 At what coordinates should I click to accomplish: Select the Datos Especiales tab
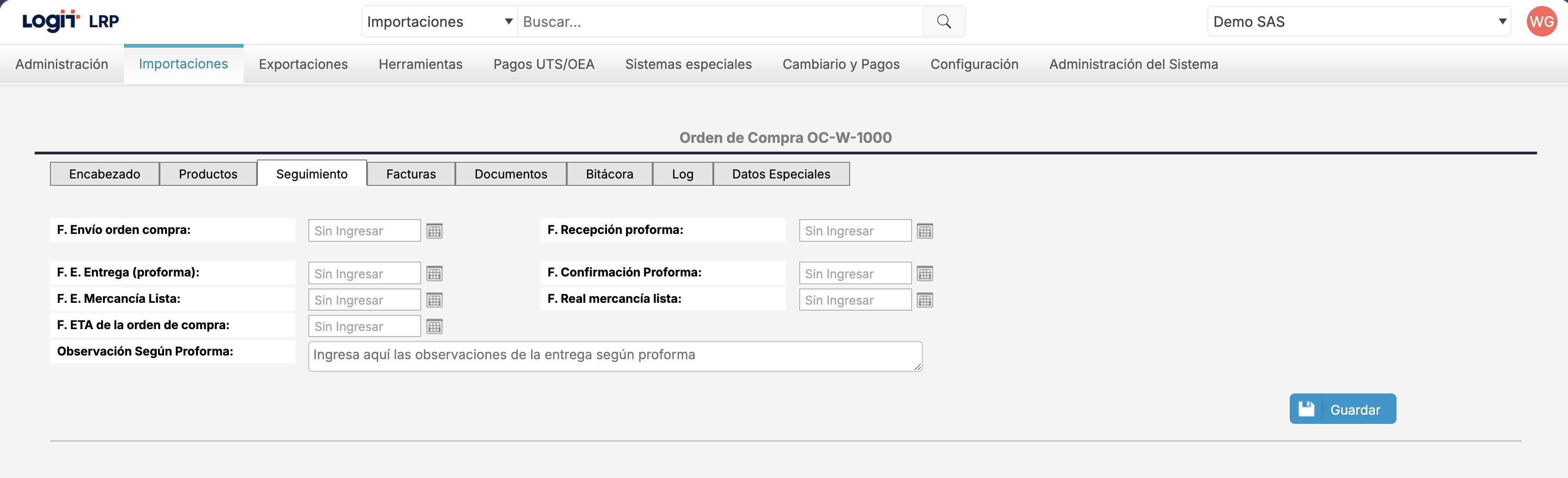781,174
